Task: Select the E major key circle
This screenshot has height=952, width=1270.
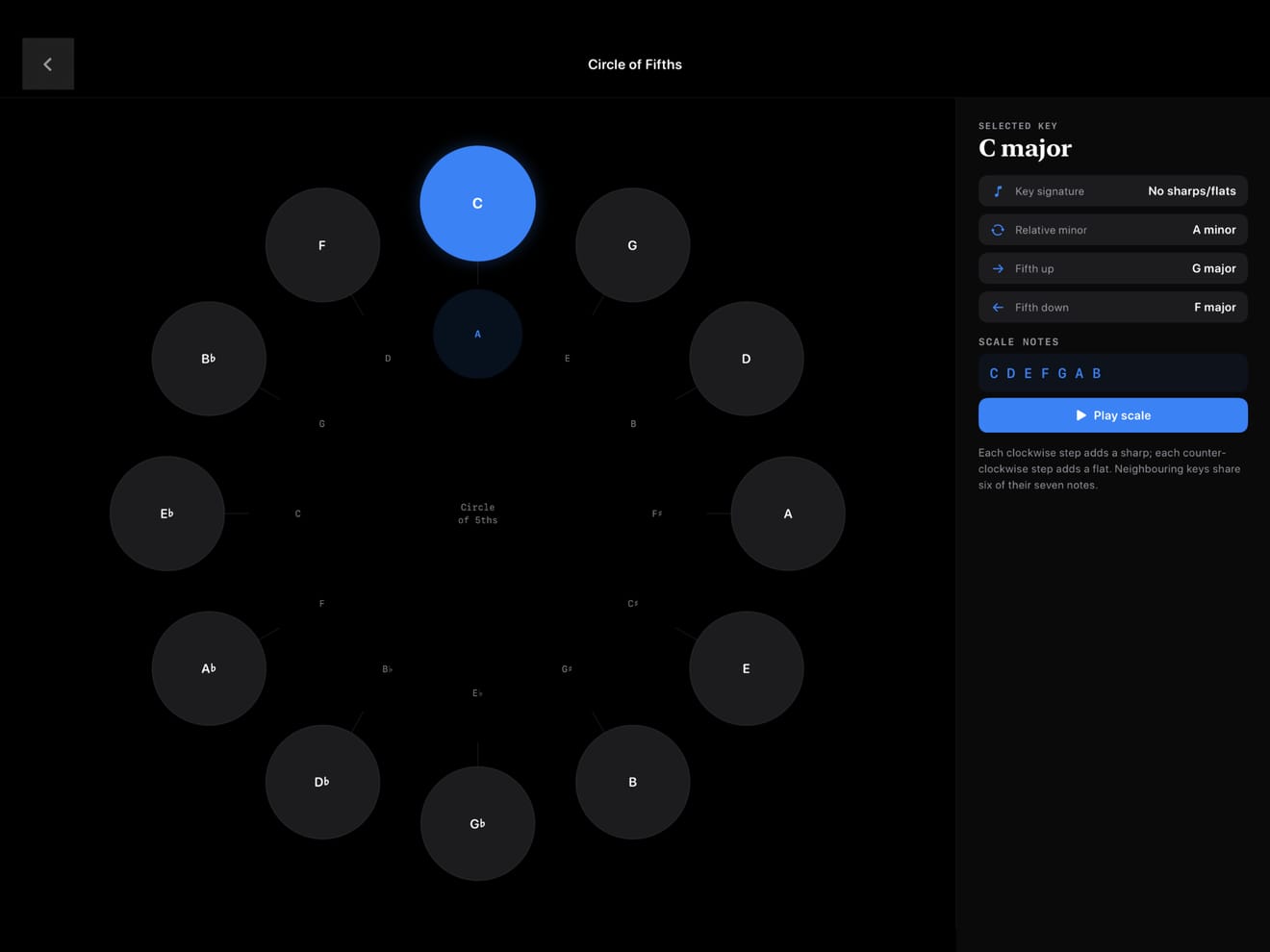Action: (x=746, y=668)
